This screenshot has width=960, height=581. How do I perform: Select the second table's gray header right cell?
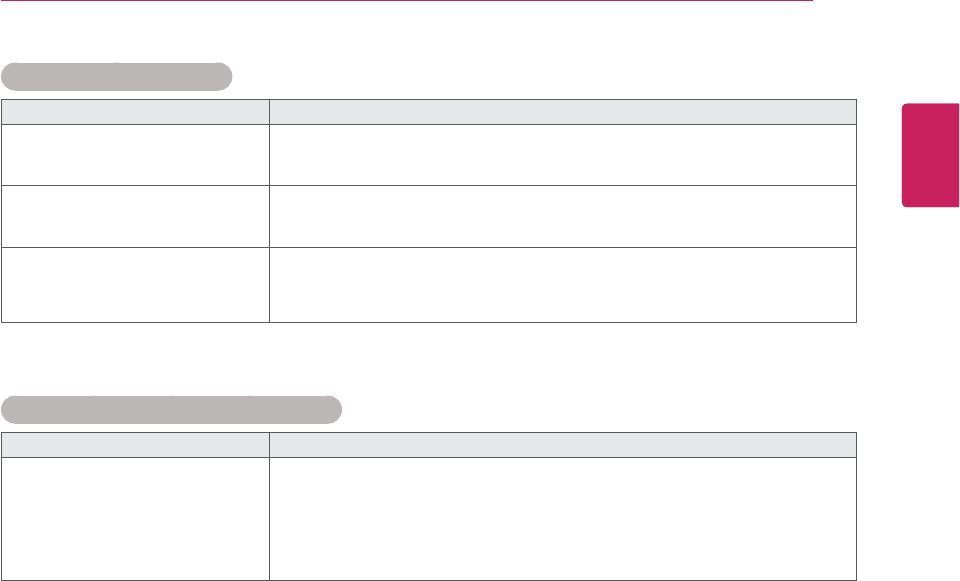562,445
